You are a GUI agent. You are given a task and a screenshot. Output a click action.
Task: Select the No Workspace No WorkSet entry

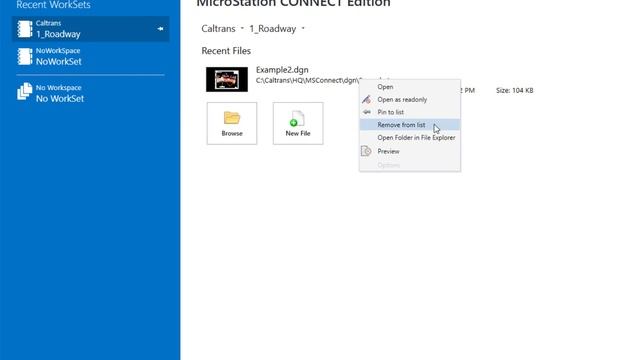tap(90, 93)
